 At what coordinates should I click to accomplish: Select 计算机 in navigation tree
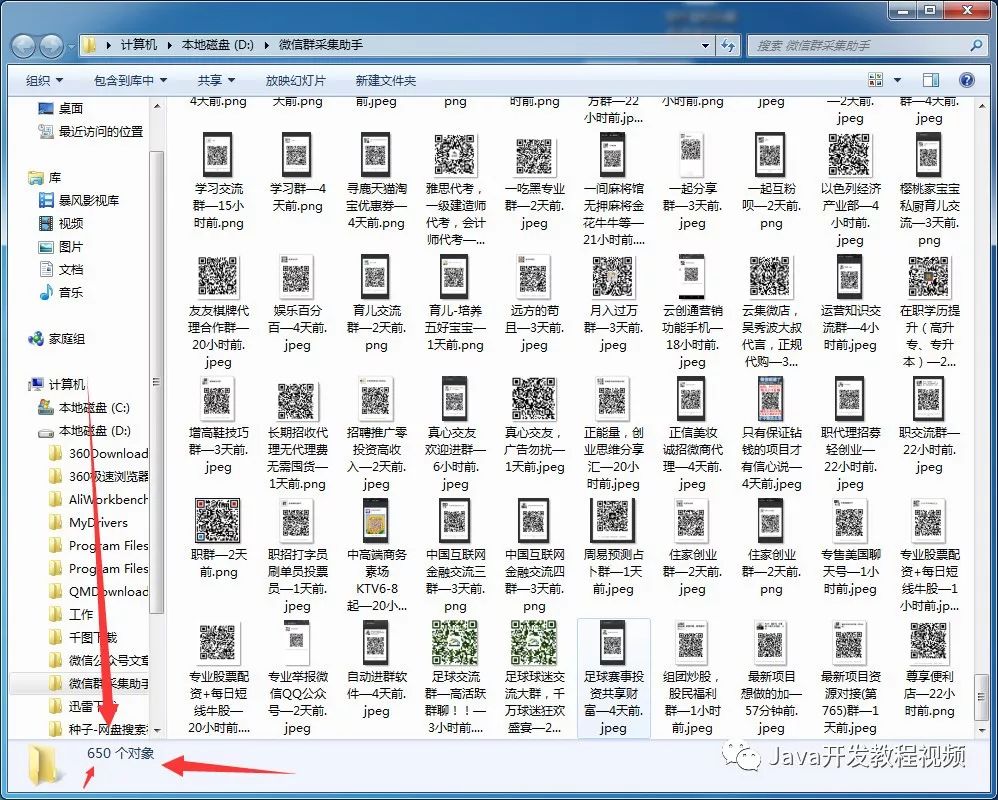coord(57,384)
